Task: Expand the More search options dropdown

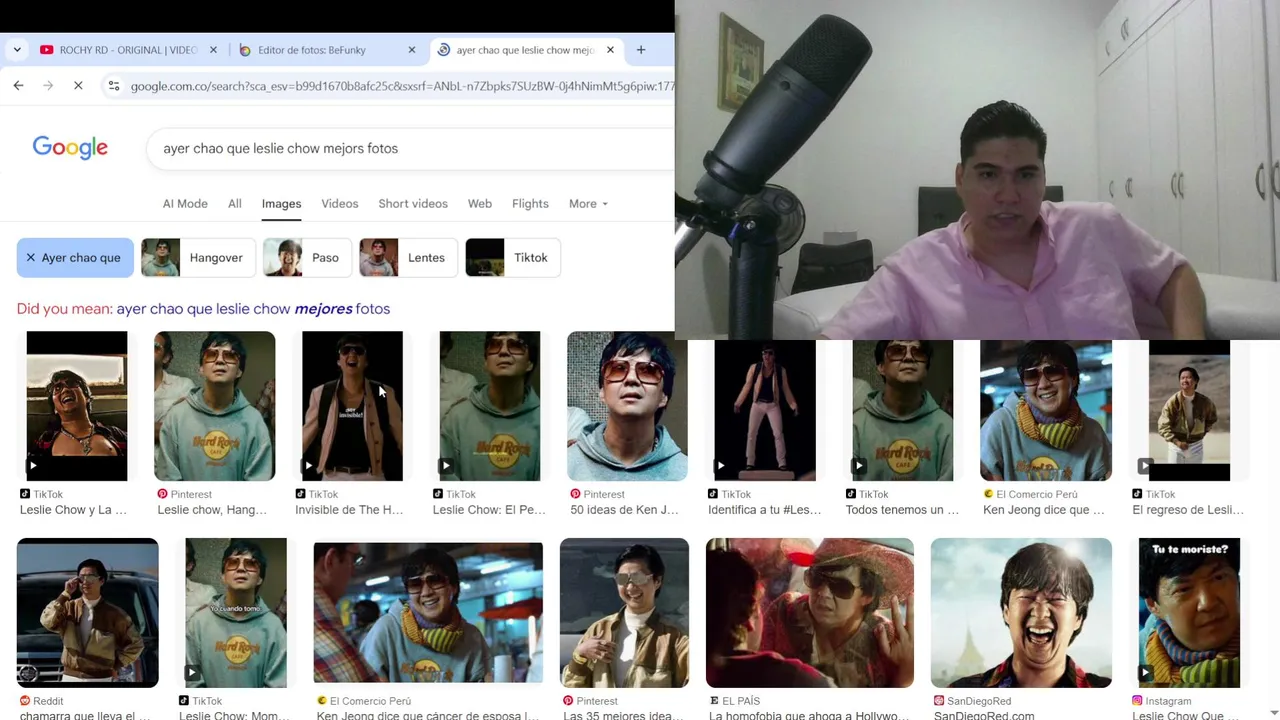Action: [588, 204]
